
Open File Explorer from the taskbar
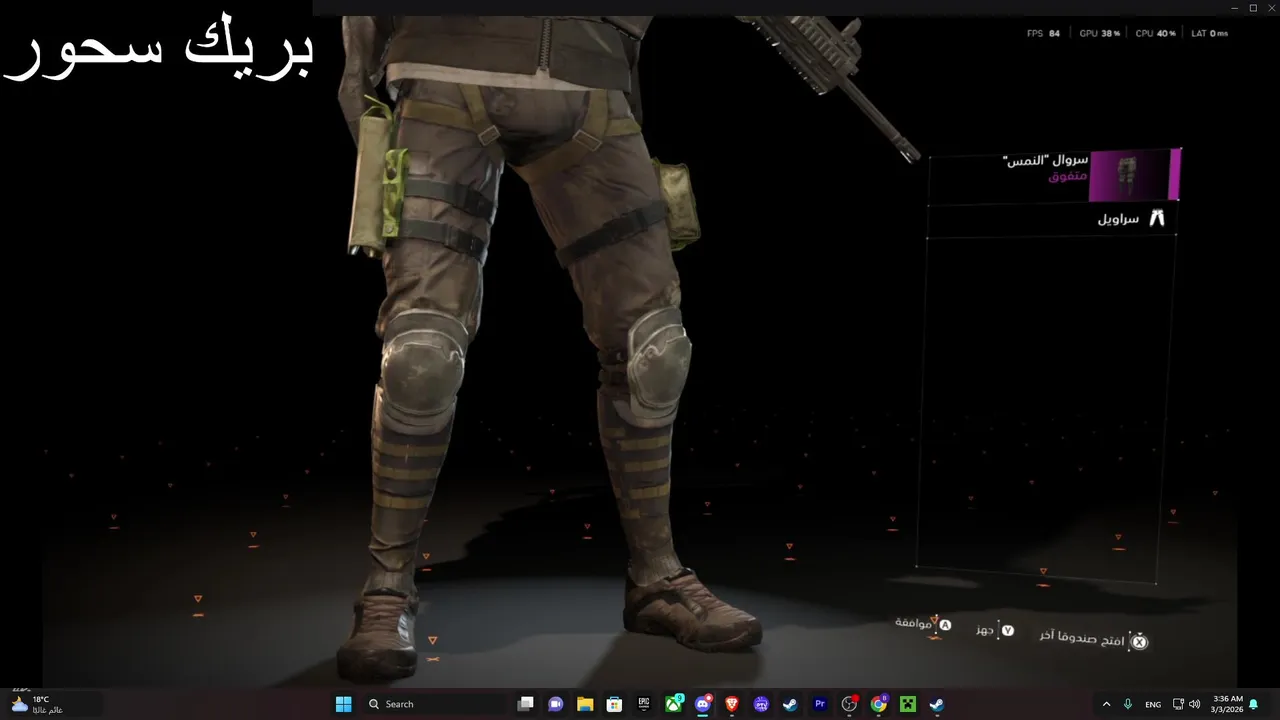click(585, 704)
